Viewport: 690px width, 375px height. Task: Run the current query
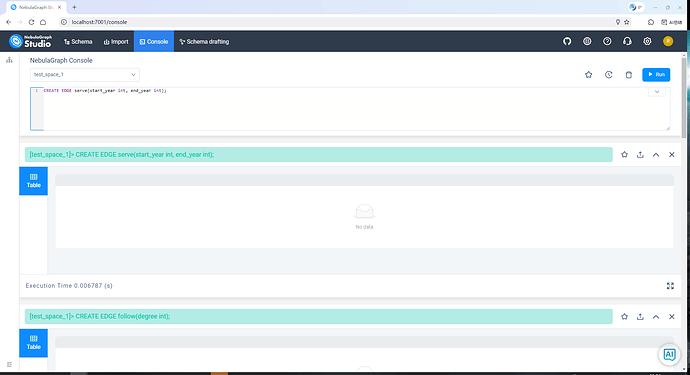coord(656,75)
